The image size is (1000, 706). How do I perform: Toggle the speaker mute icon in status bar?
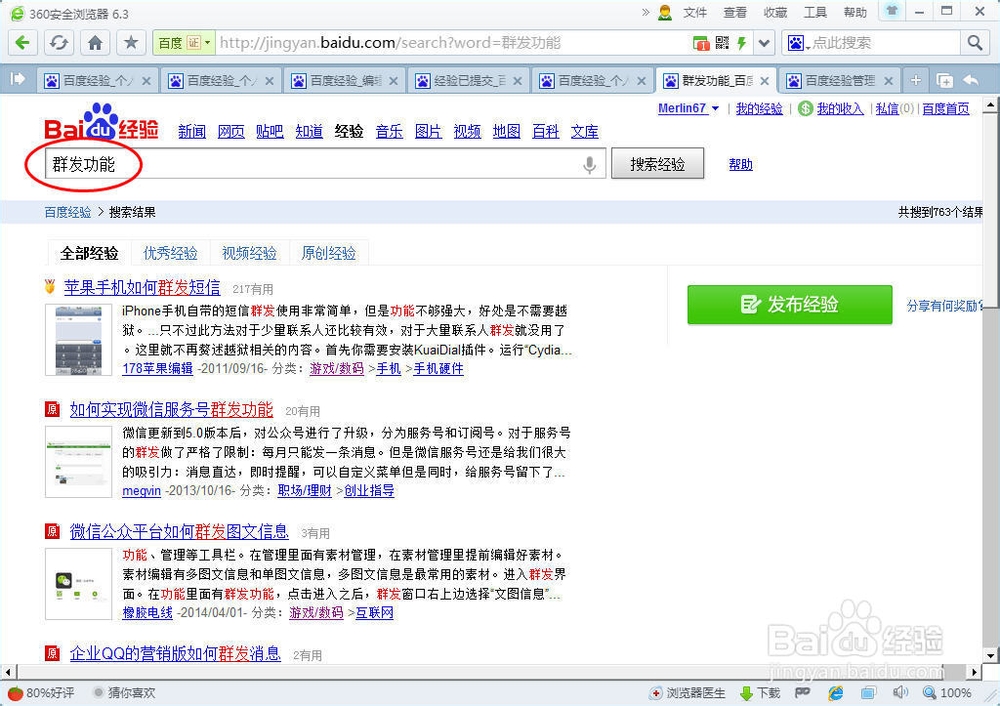tap(900, 693)
